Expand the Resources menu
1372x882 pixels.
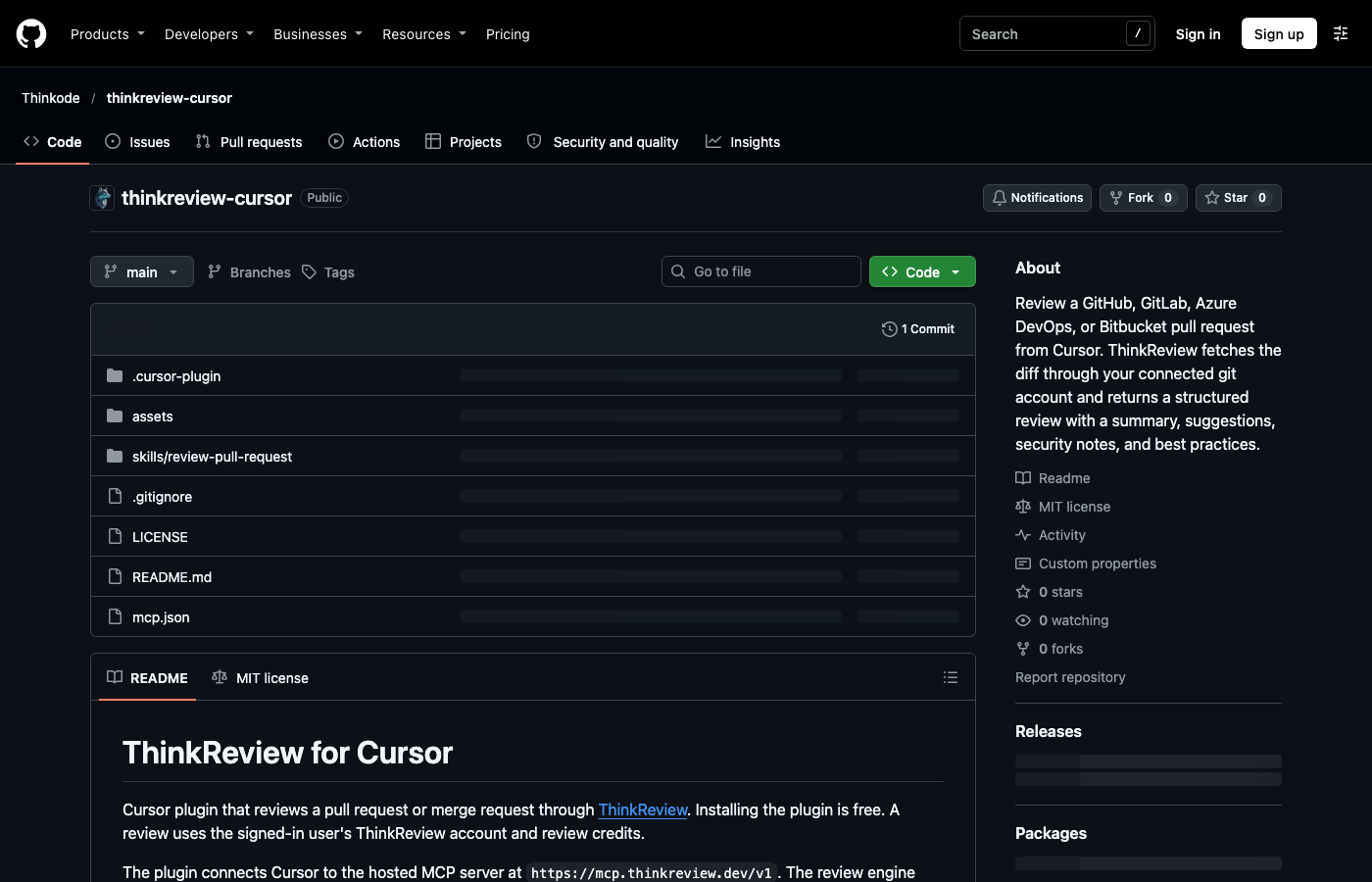coord(424,34)
